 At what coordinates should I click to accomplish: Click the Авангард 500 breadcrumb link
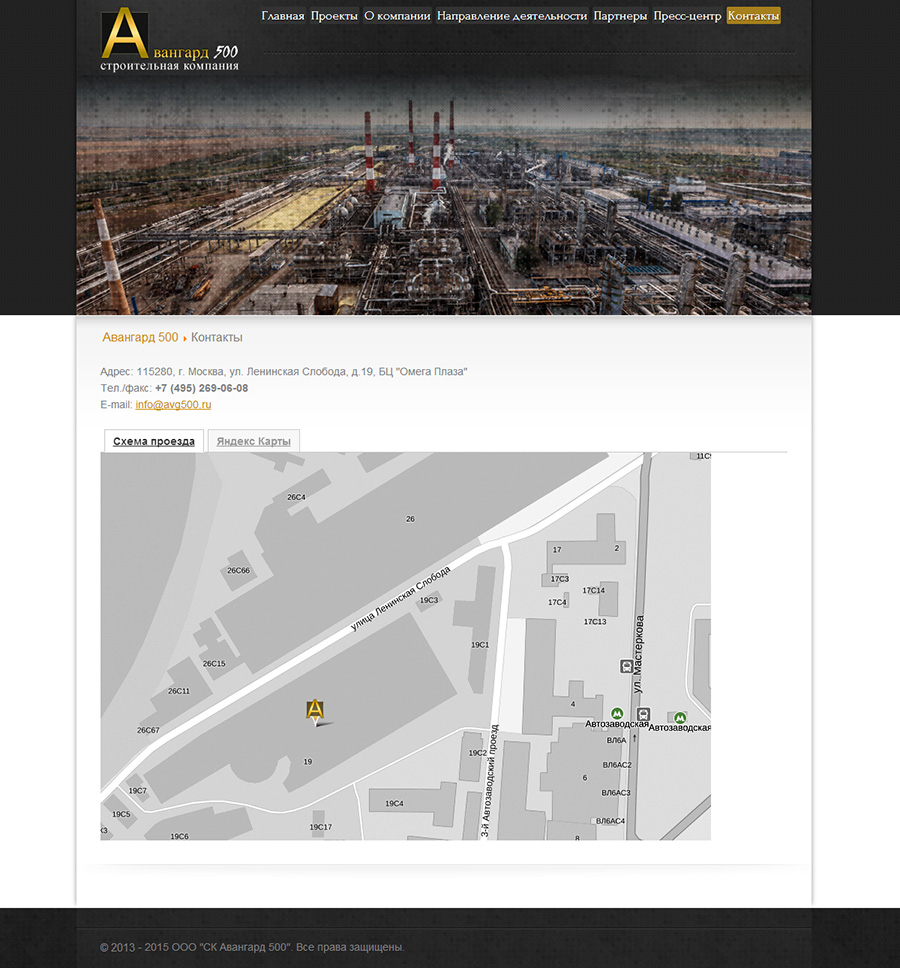(140, 338)
